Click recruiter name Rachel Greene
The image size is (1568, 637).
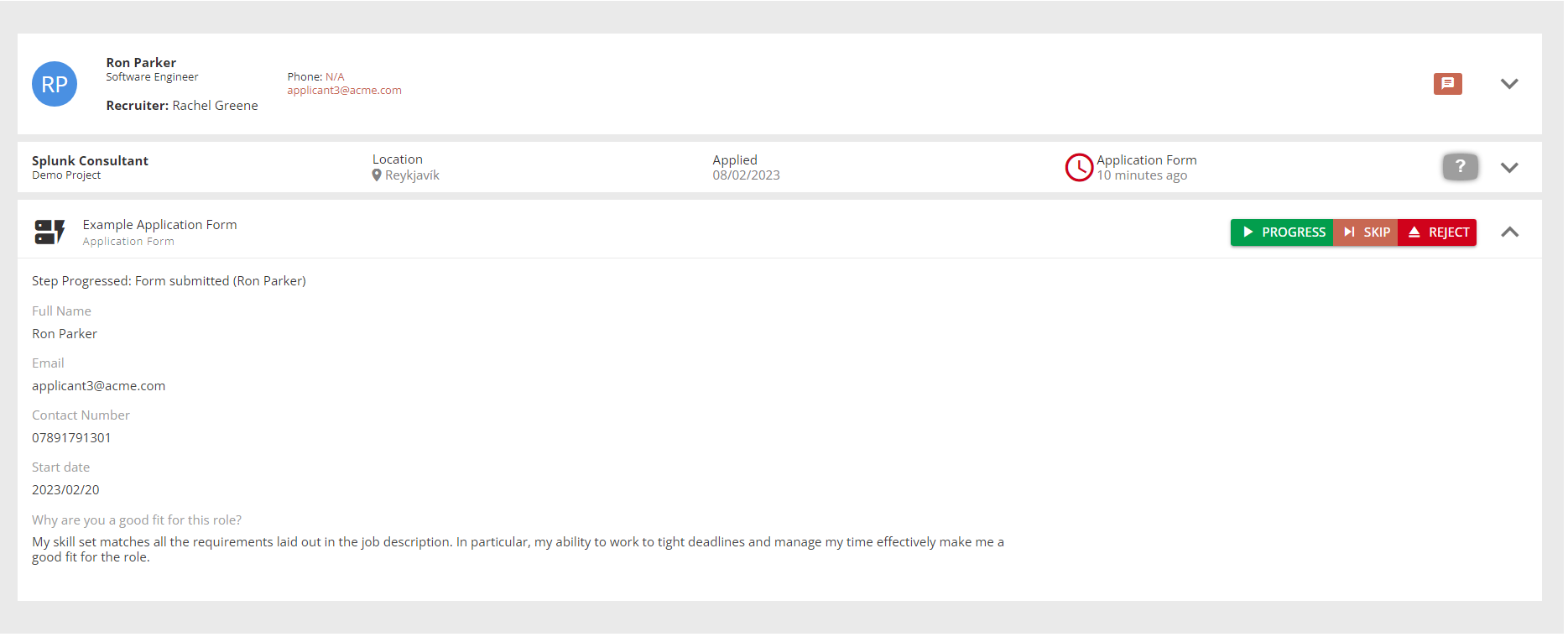coord(215,106)
